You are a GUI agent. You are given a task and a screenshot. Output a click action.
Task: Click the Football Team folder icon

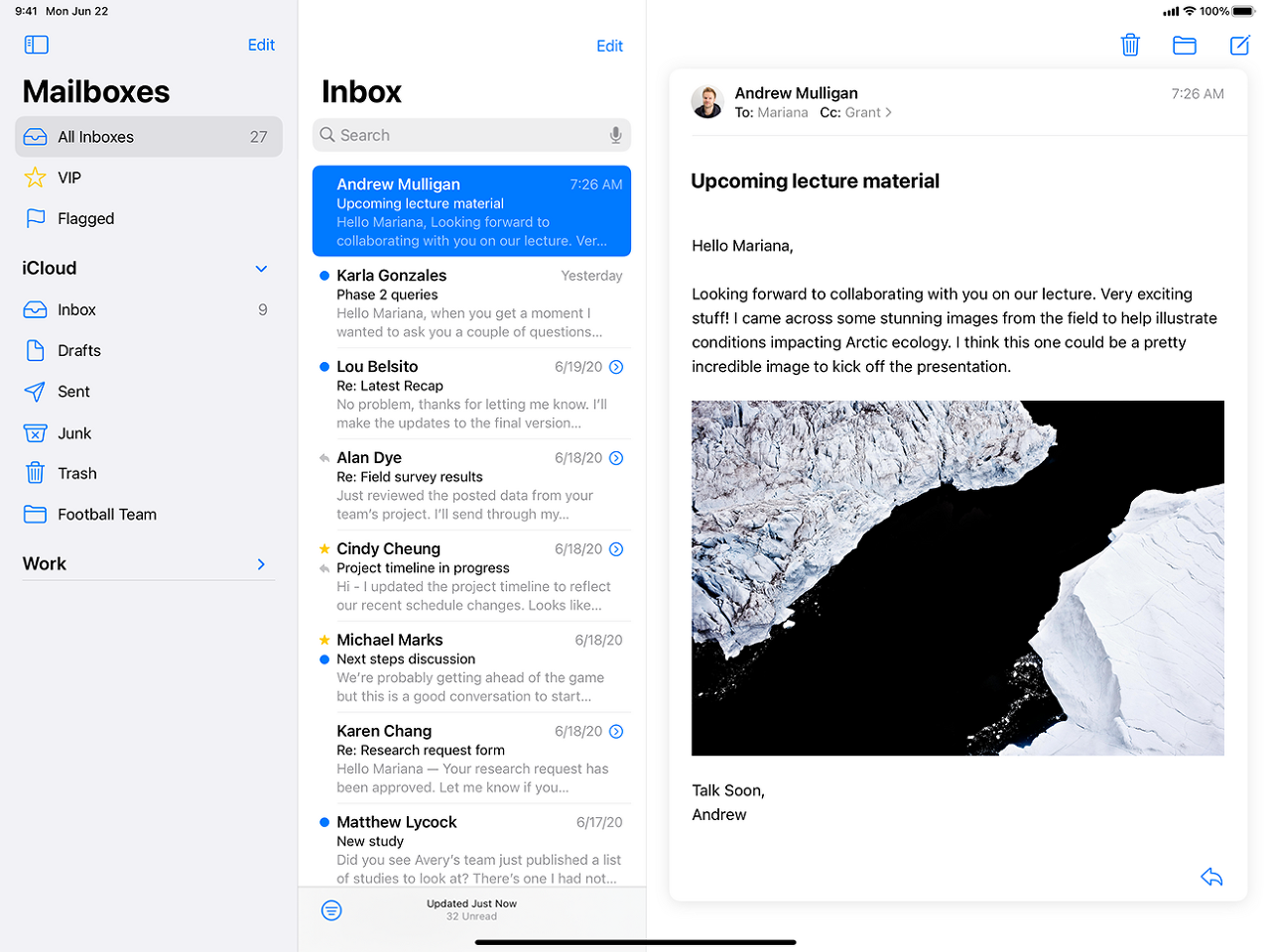[35, 514]
